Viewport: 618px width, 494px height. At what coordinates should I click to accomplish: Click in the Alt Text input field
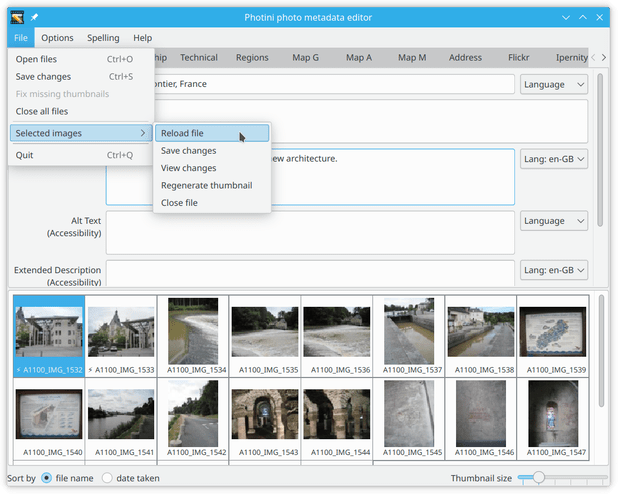(x=310, y=233)
